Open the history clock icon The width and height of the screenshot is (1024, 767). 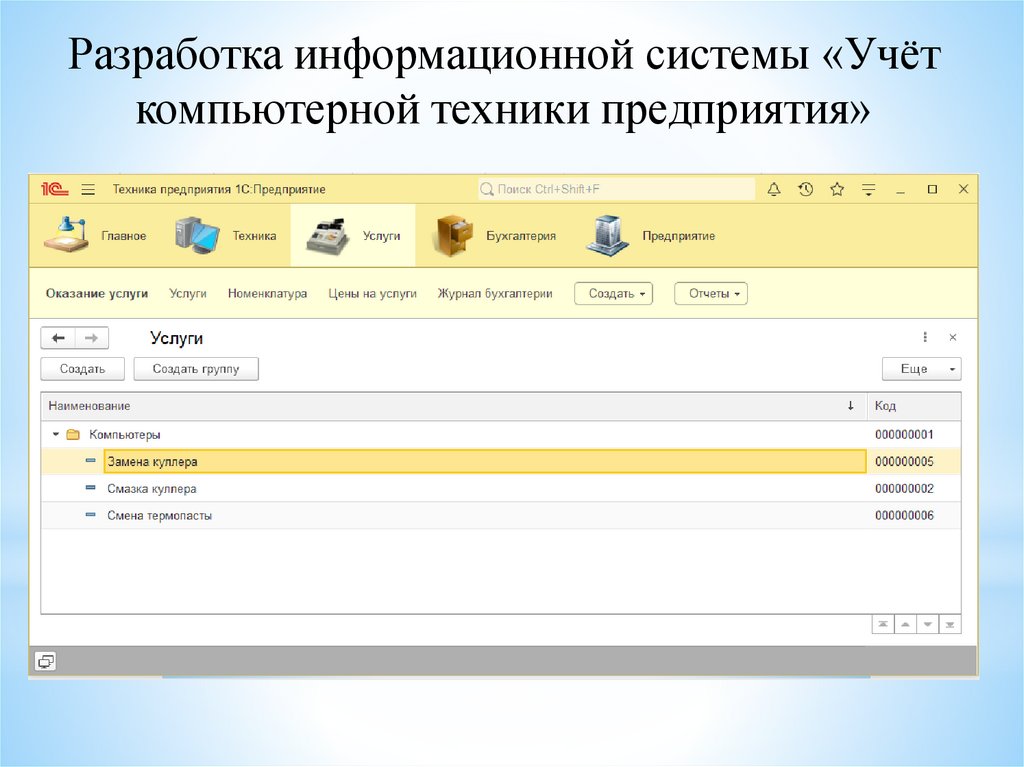pos(805,189)
